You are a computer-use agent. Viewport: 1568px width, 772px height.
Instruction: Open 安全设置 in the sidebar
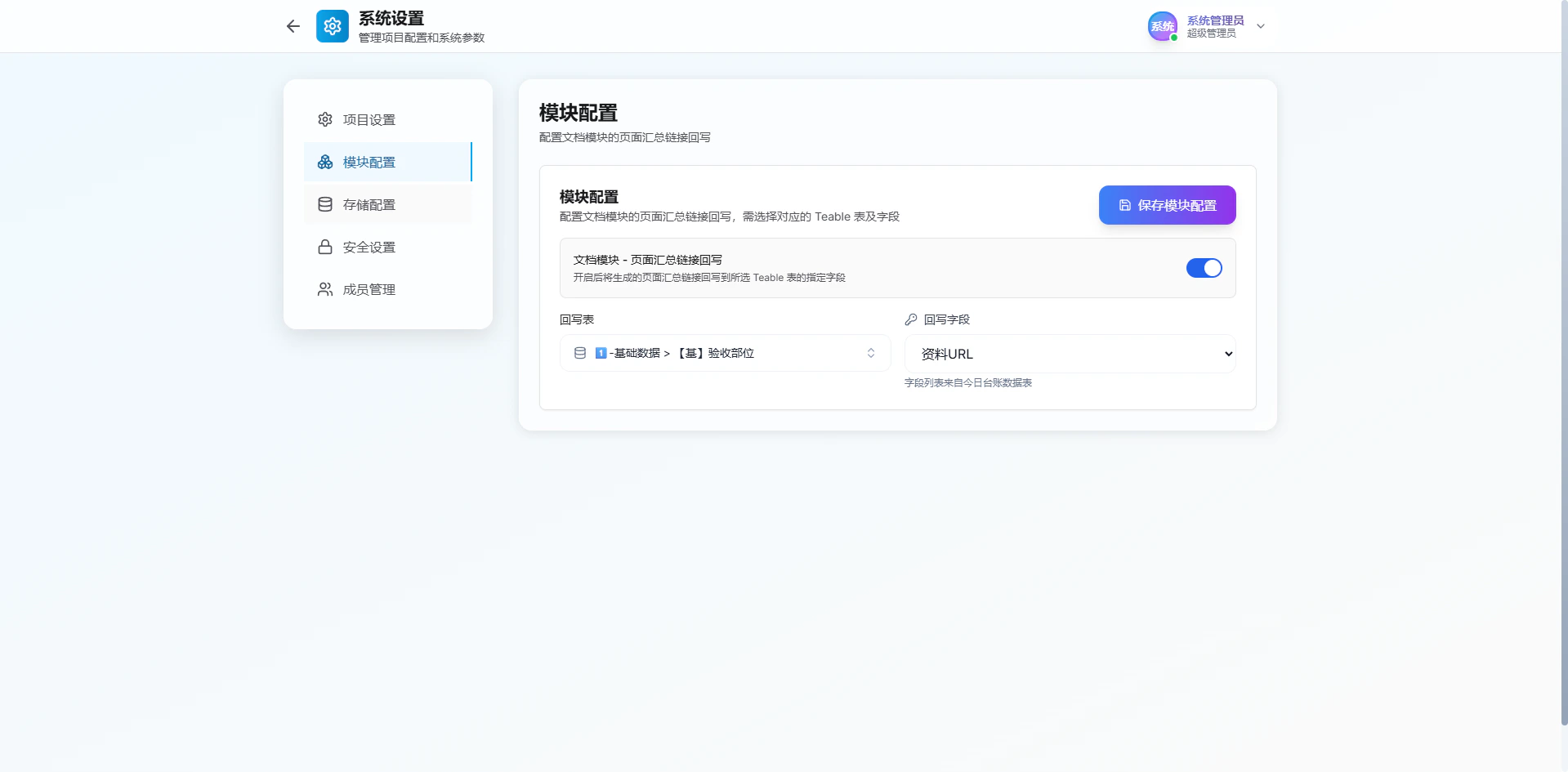pos(388,247)
